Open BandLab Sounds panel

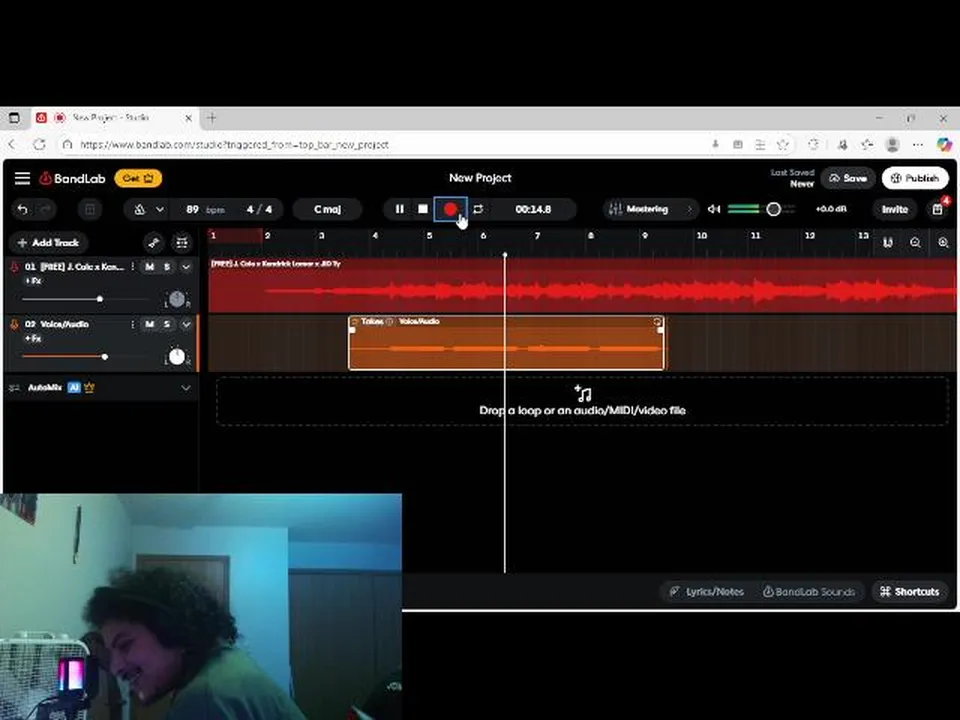coord(809,591)
